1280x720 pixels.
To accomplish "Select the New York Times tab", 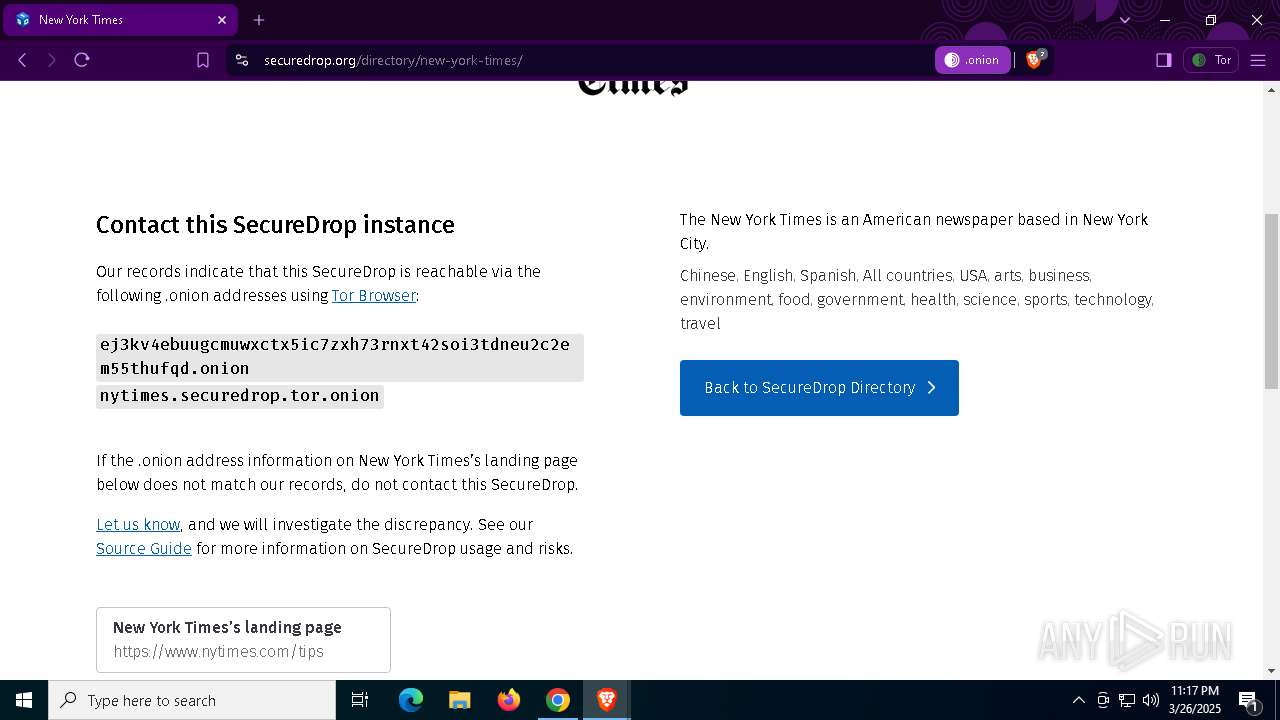I will (x=120, y=20).
